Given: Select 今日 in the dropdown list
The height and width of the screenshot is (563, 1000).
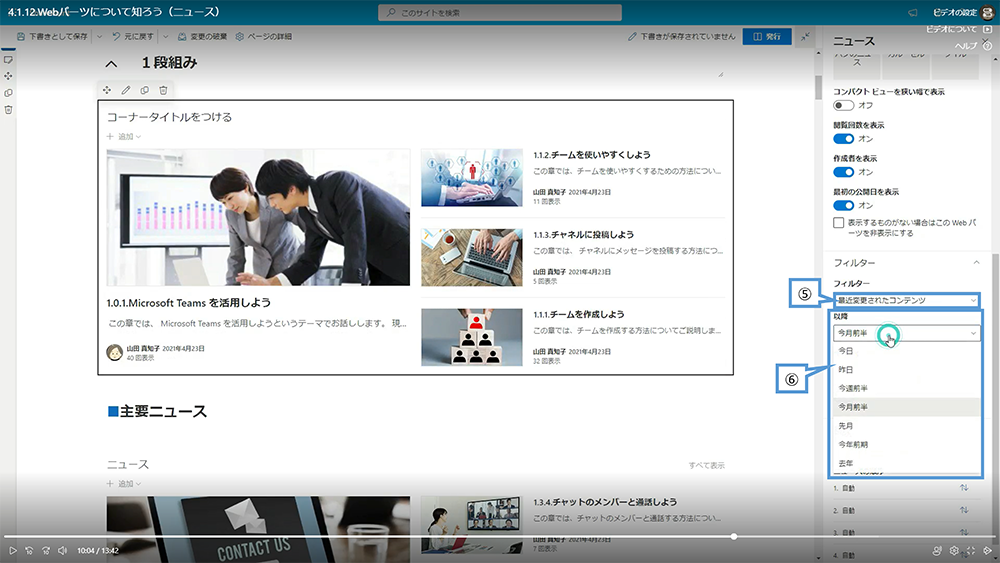Looking at the screenshot, I should (906, 351).
